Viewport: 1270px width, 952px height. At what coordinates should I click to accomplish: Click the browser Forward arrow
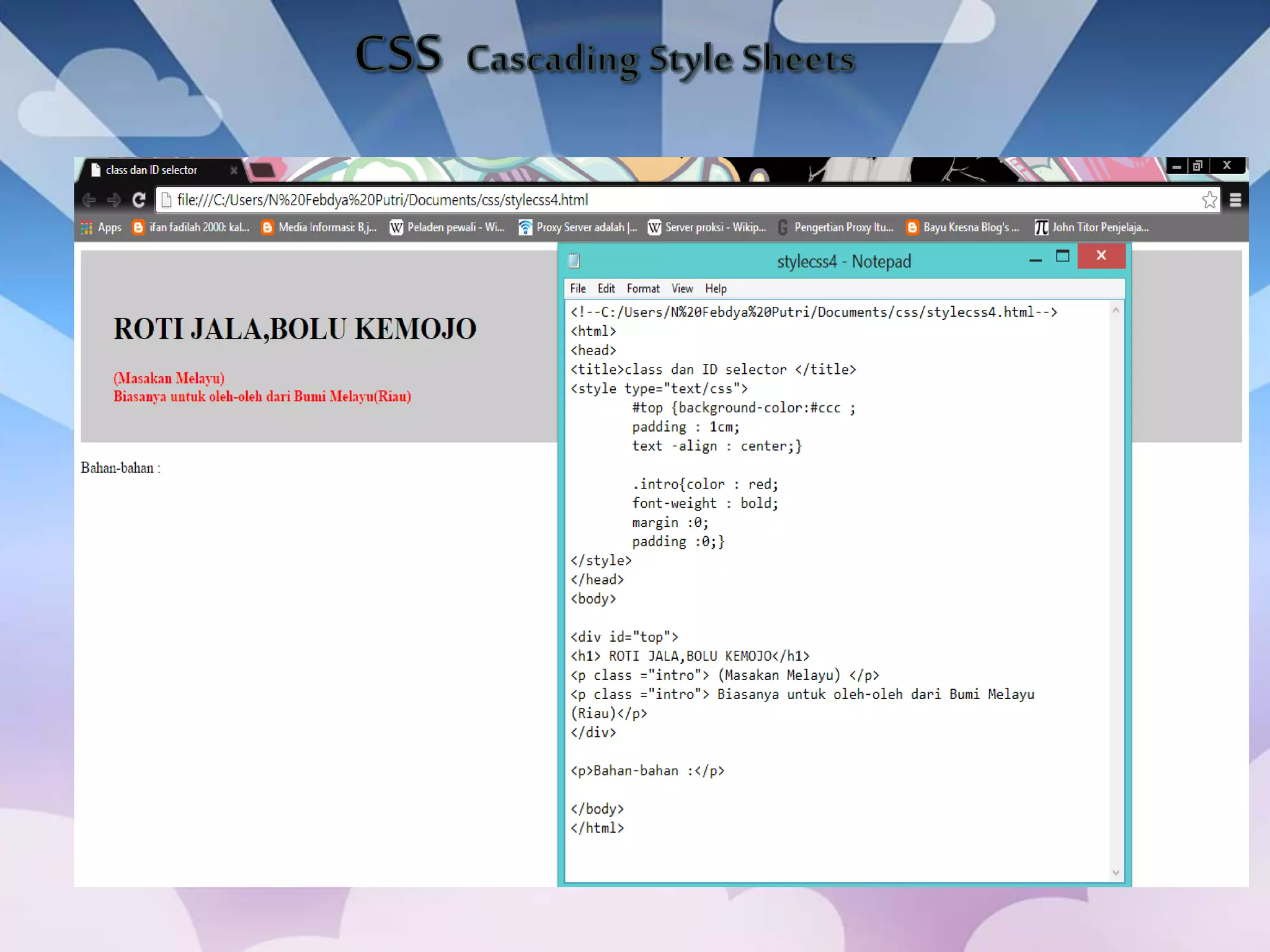point(114,200)
